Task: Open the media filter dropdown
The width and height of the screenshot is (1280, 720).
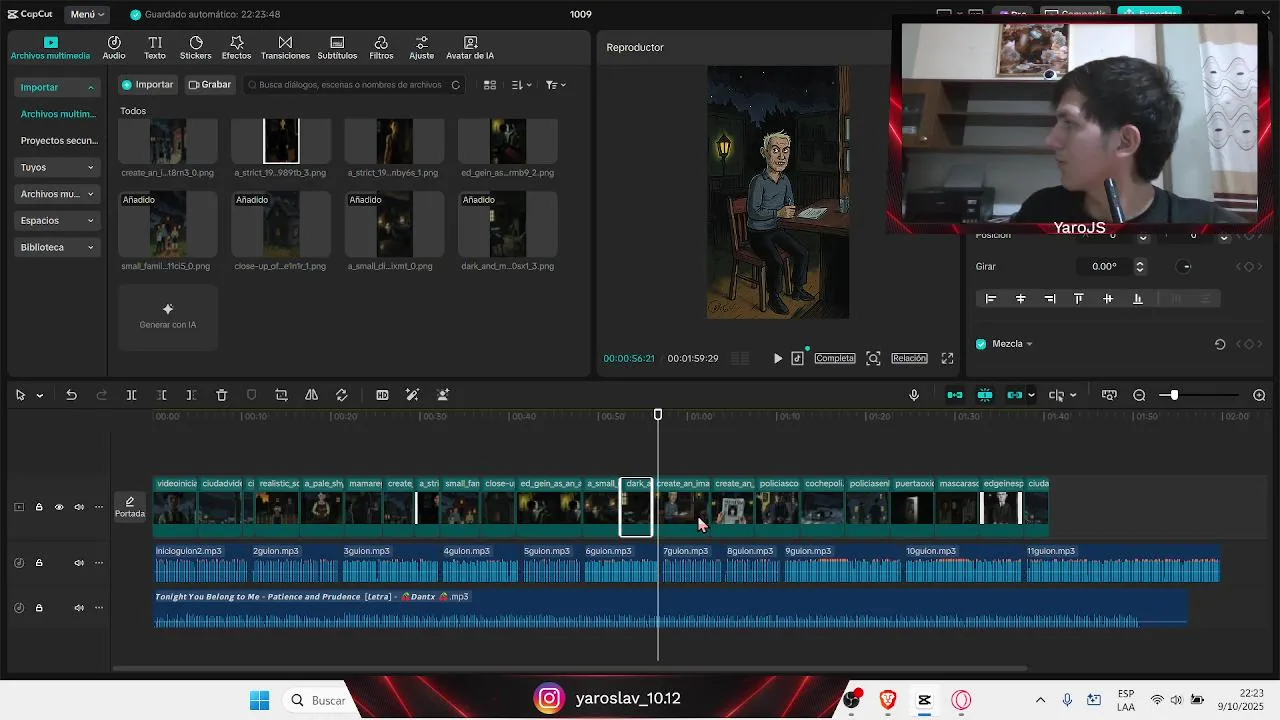Action: pos(556,85)
